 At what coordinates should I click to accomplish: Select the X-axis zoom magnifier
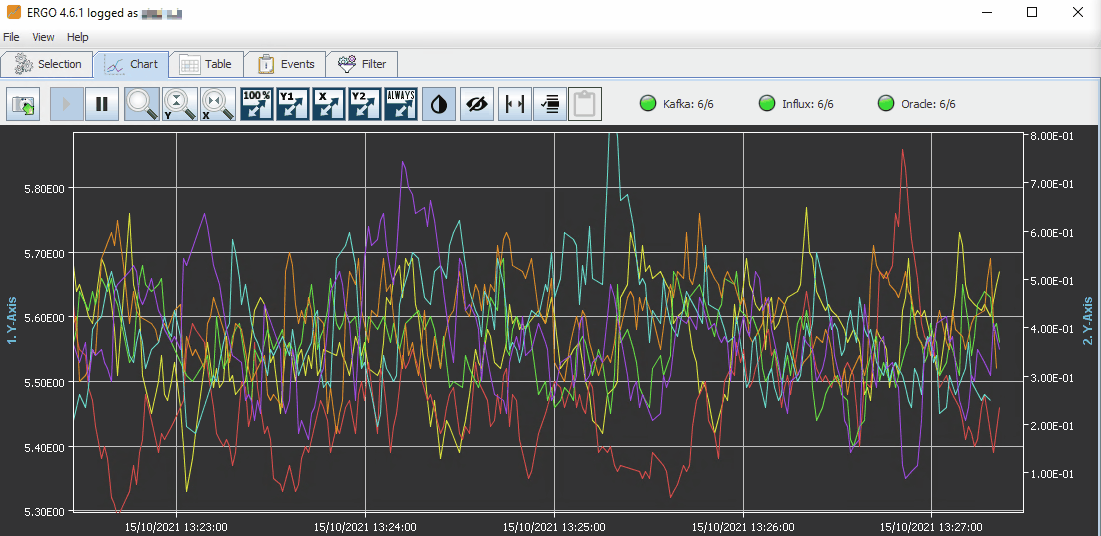pyautogui.click(x=218, y=104)
